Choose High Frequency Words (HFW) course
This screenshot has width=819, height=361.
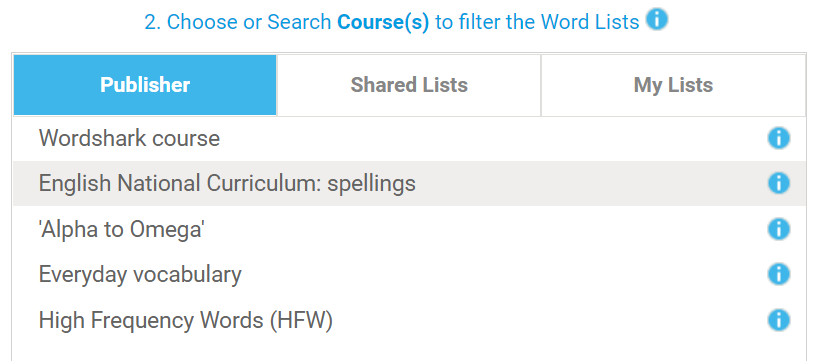[x=409, y=320]
